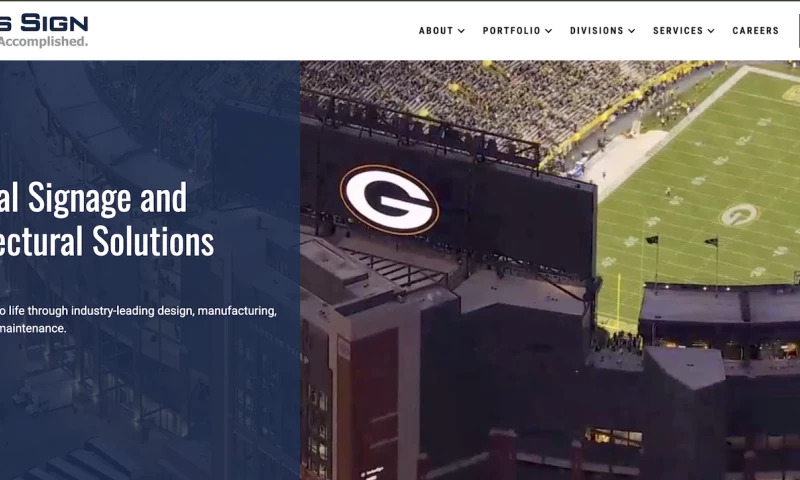800x480 pixels.
Task: Expand the About chevron arrow
Action: (461, 31)
